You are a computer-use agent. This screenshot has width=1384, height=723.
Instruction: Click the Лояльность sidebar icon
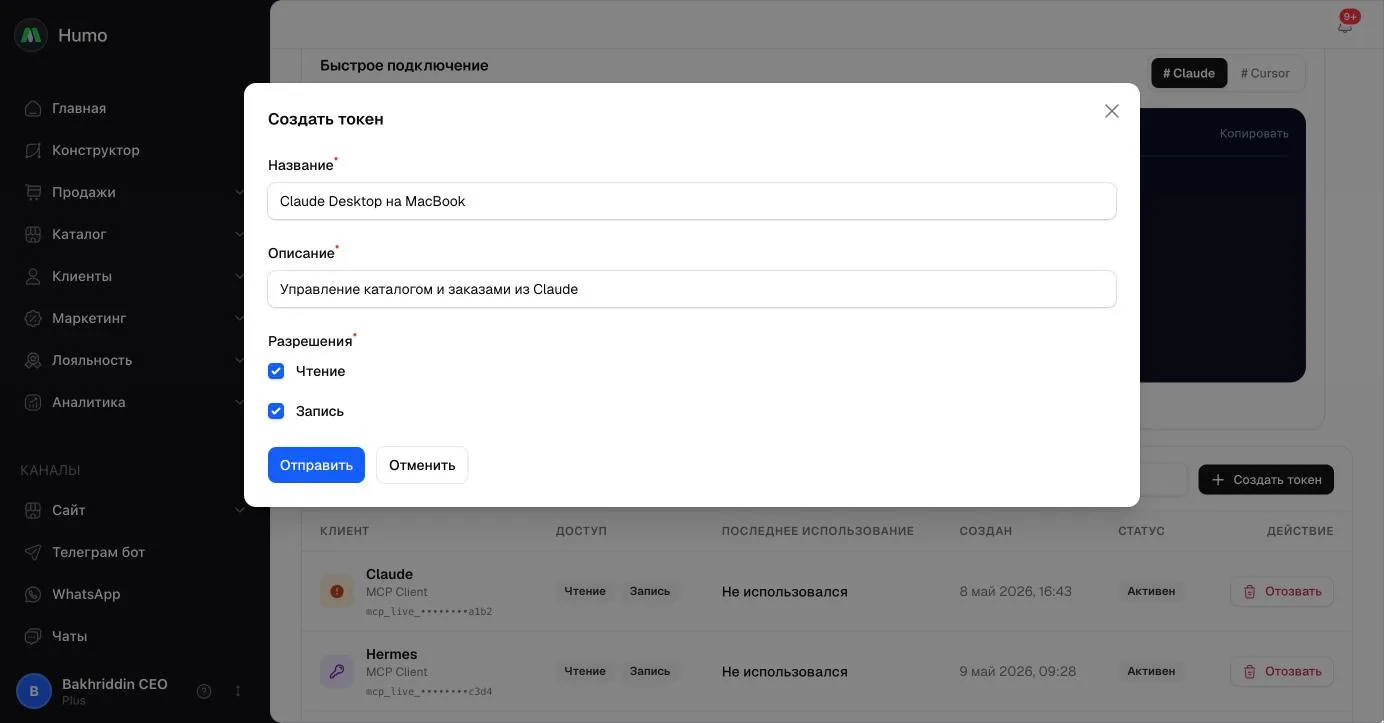tap(33, 360)
